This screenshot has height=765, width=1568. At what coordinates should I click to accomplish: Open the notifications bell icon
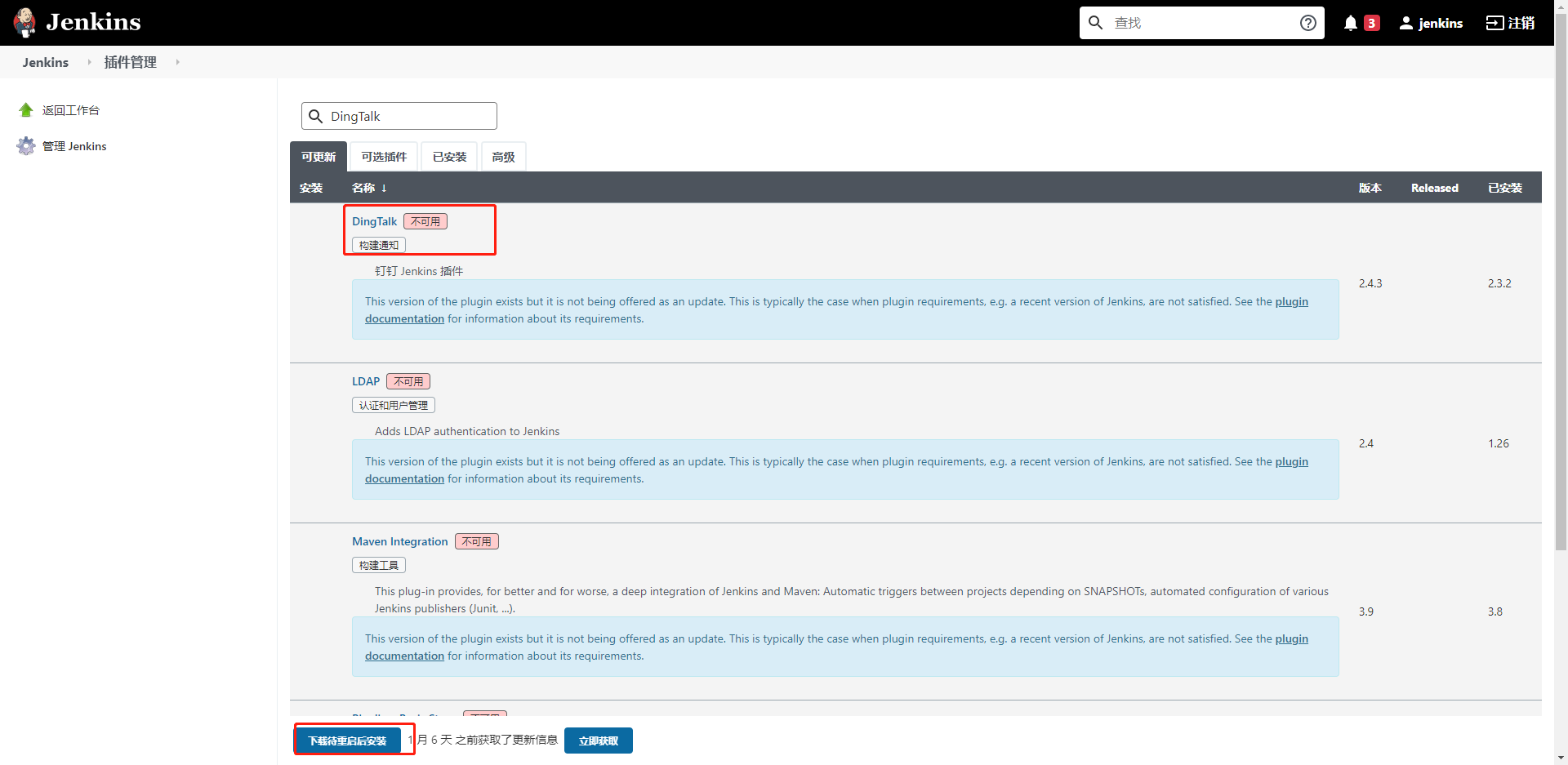[x=1351, y=23]
